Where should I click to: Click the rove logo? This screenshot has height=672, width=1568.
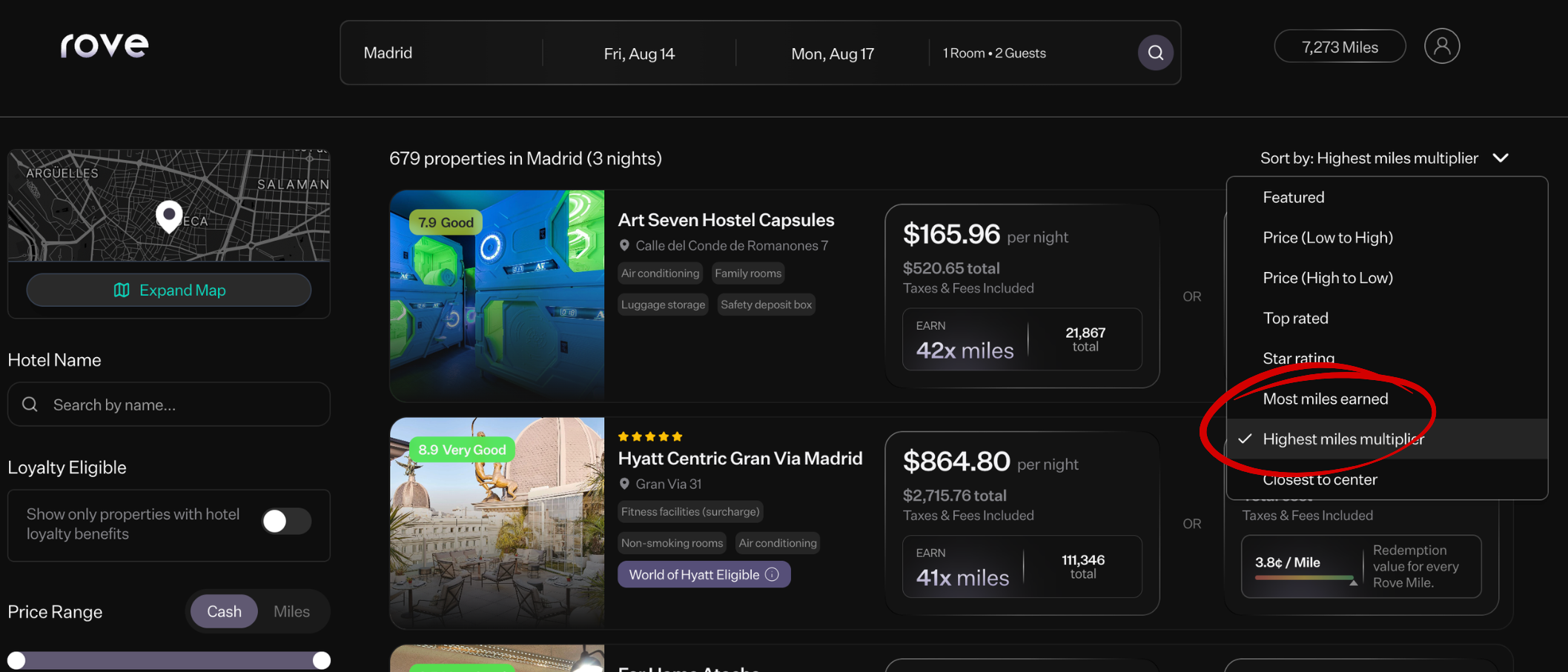(x=105, y=46)
